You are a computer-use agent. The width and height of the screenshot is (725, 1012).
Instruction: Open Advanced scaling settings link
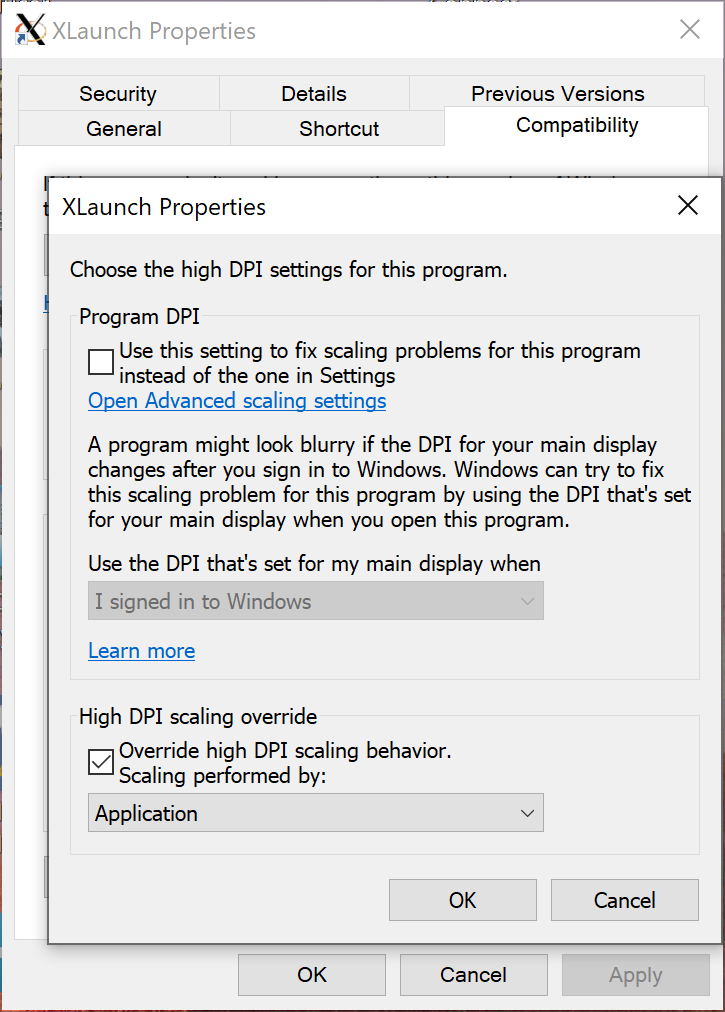point(237,401)
